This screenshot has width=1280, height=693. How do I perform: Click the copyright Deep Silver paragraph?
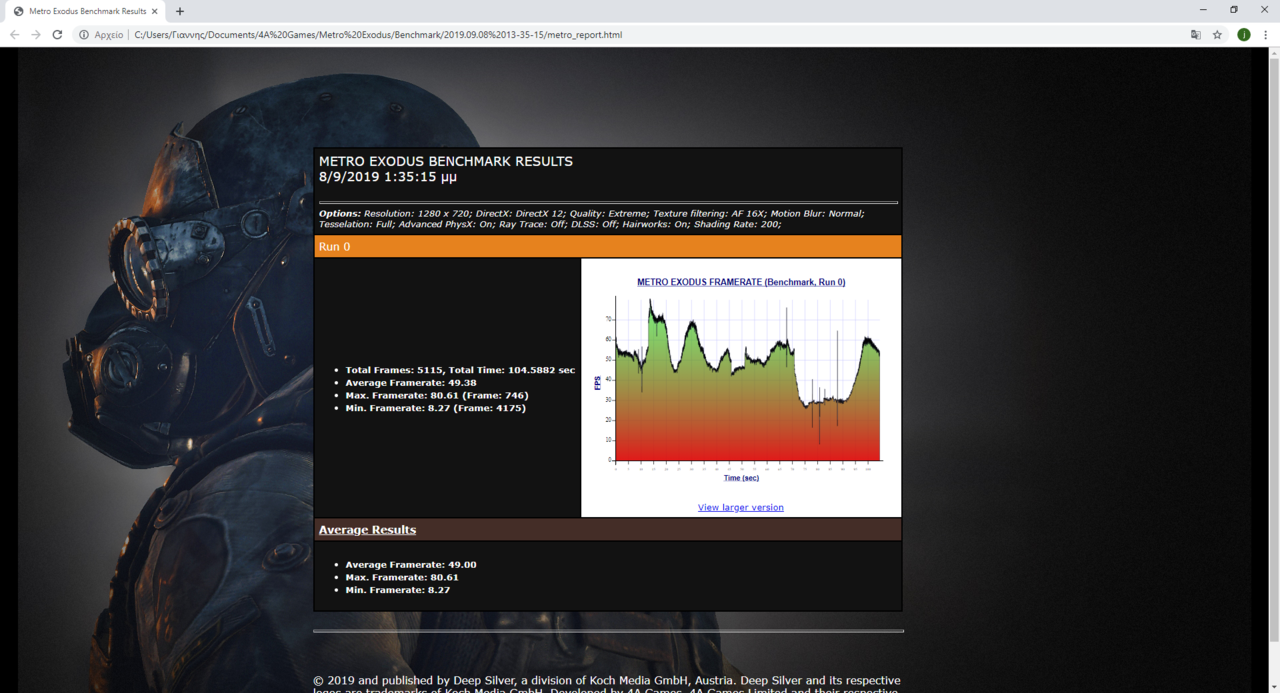pyautogui.click(x=607, y=684)
